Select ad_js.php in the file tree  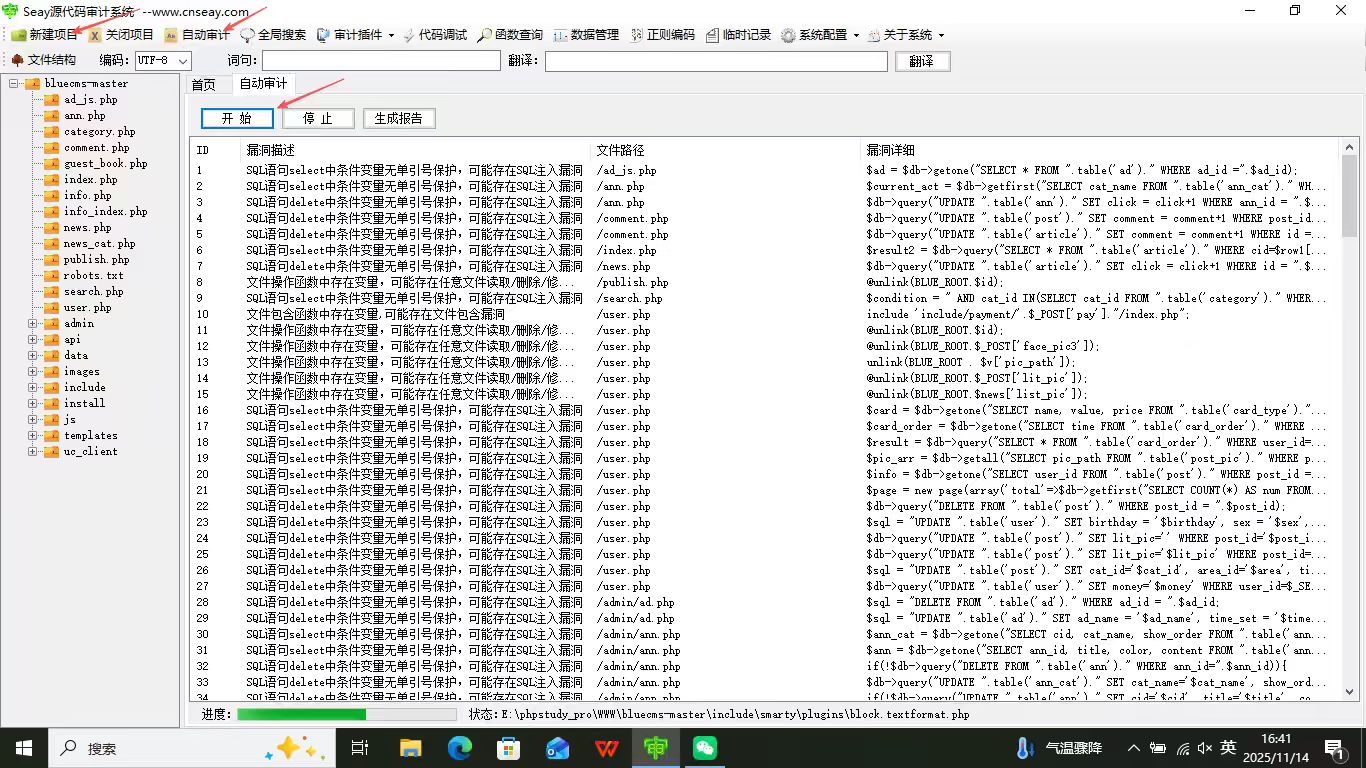90,100
